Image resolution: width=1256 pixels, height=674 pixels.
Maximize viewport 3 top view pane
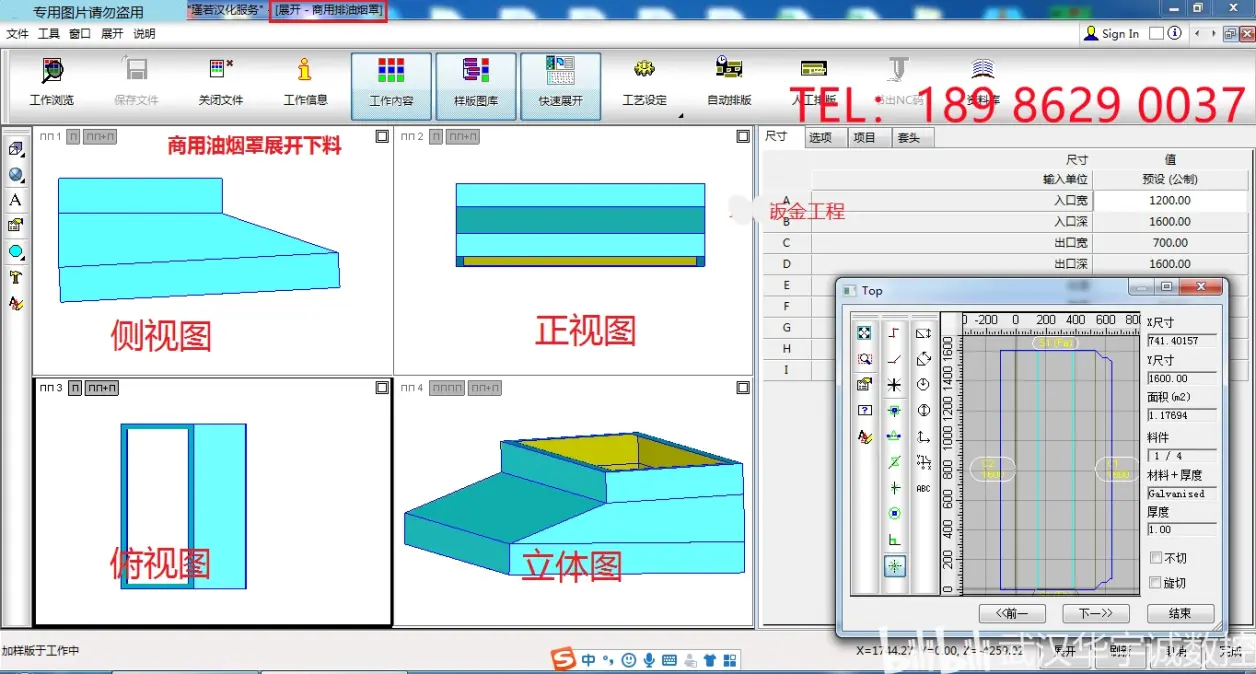click(x=382, y=387)
